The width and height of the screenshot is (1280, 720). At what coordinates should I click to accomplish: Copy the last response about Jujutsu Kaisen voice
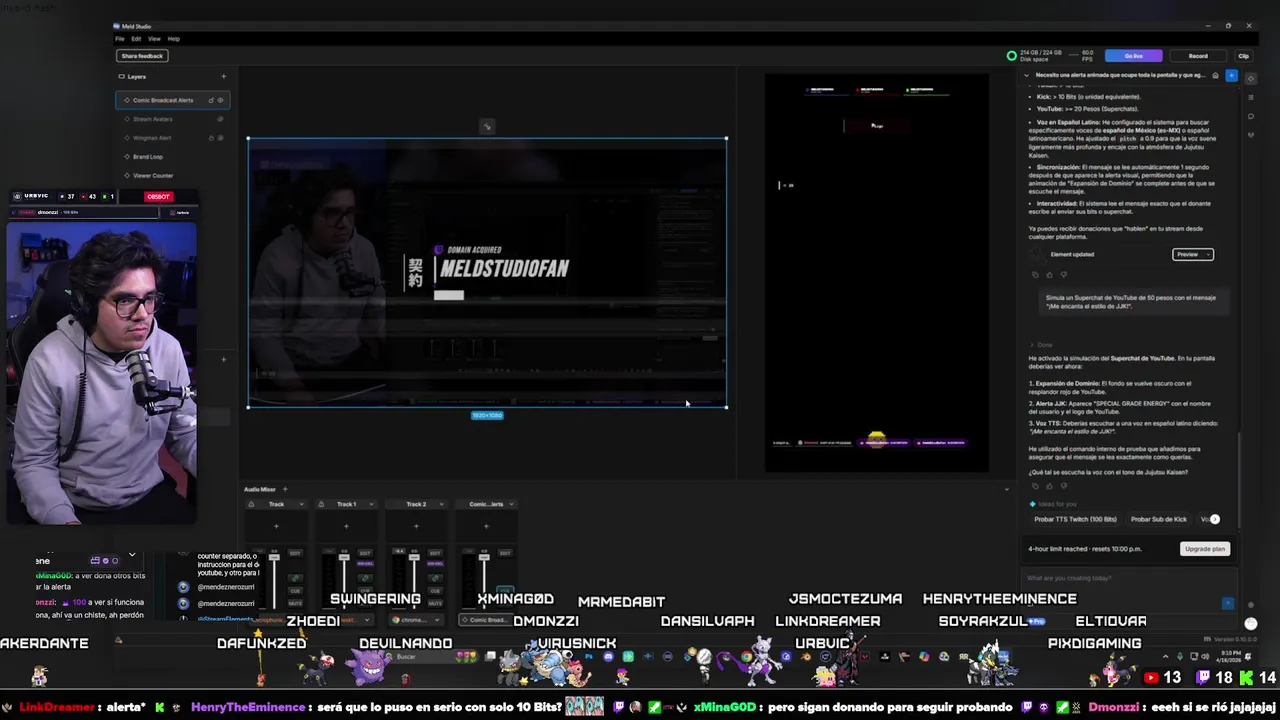1035,485
